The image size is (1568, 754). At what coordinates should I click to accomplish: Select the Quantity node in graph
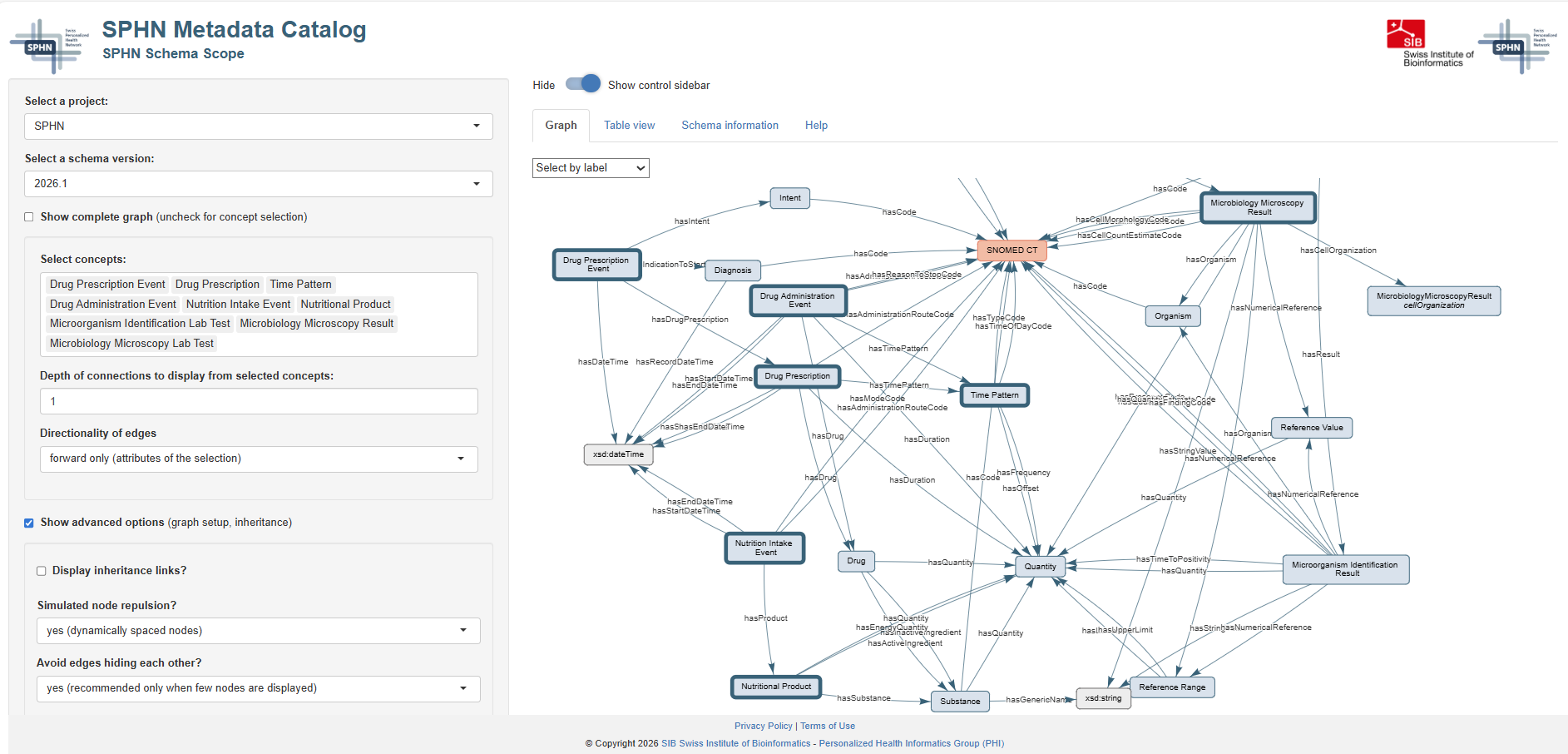tap(1040, 567)
